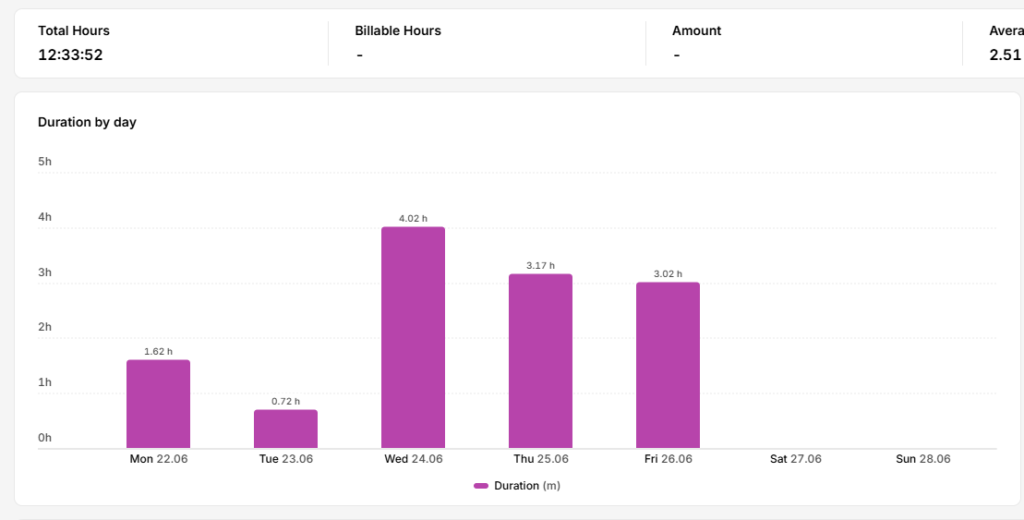The image size is (1024, 520).
Task: Click the Thu 25.06 bar
Action: pyautogui.click(x=540, y=361)
